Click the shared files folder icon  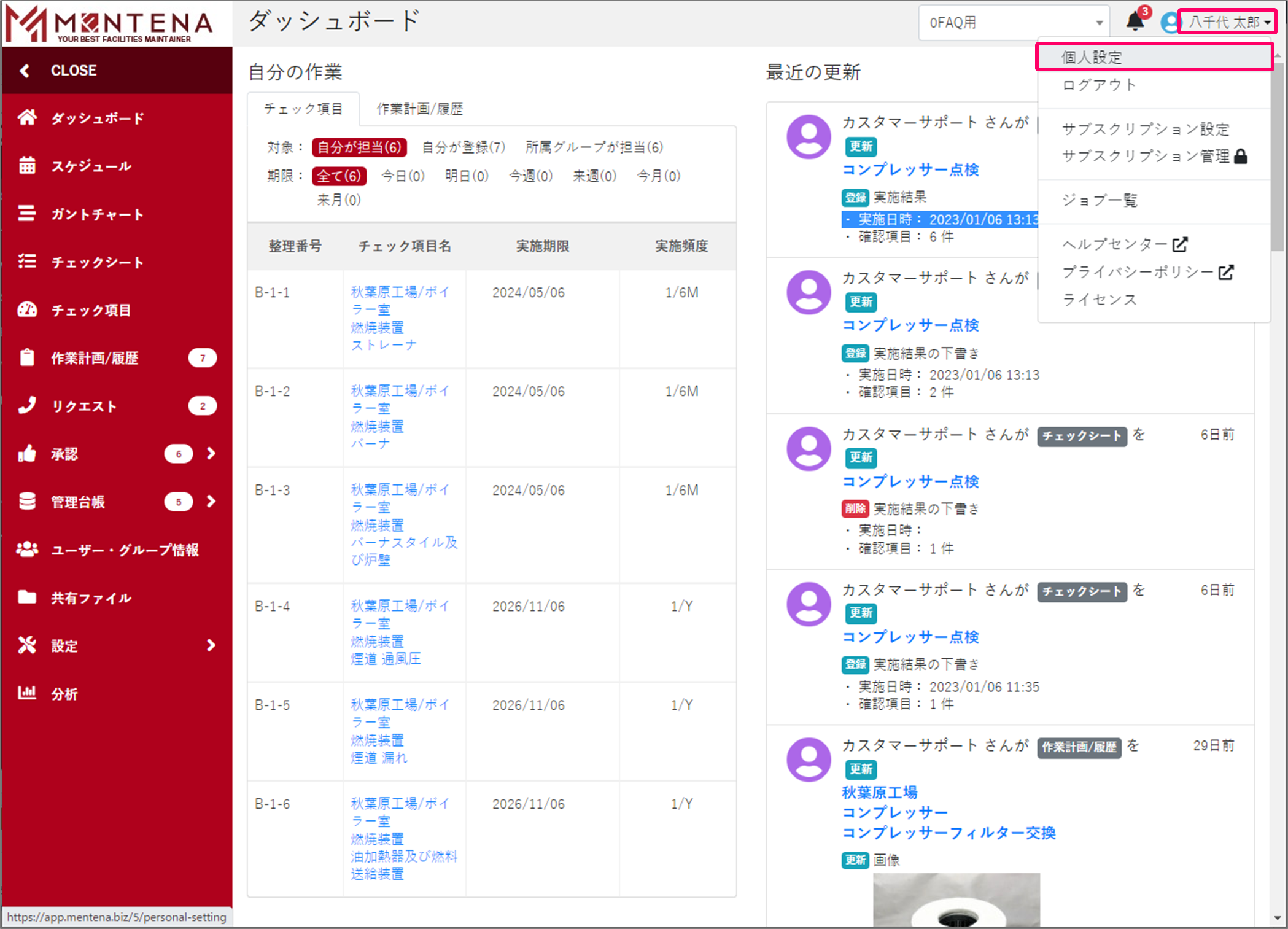point(27,597)
